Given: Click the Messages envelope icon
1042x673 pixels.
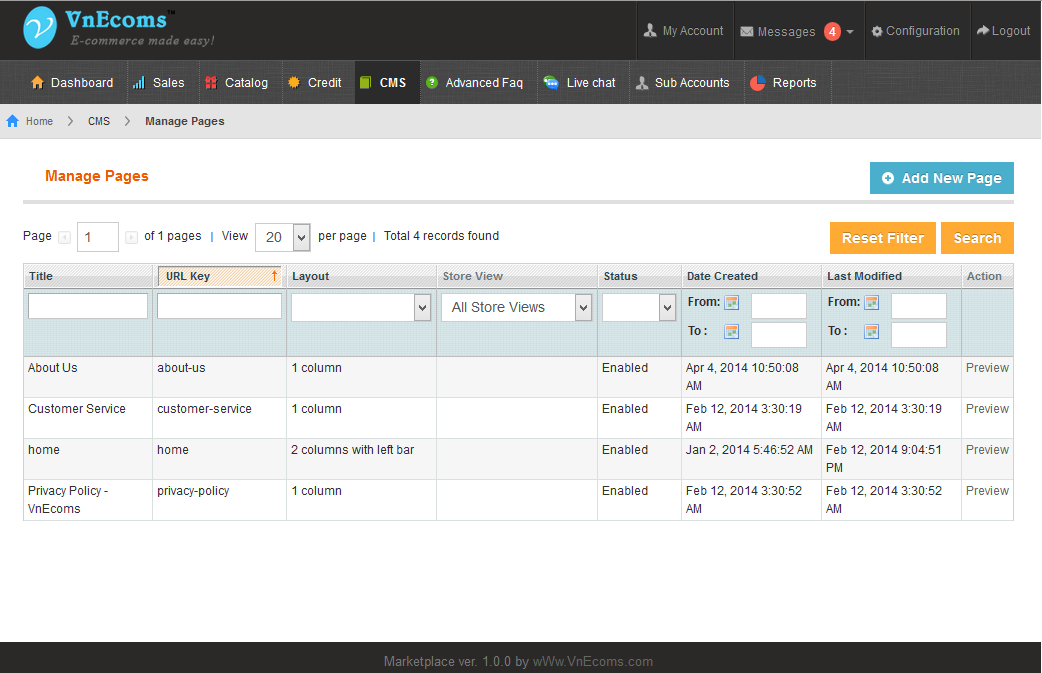Looking at the screenshot, I should pyautogui.click(x=747, y=31).
